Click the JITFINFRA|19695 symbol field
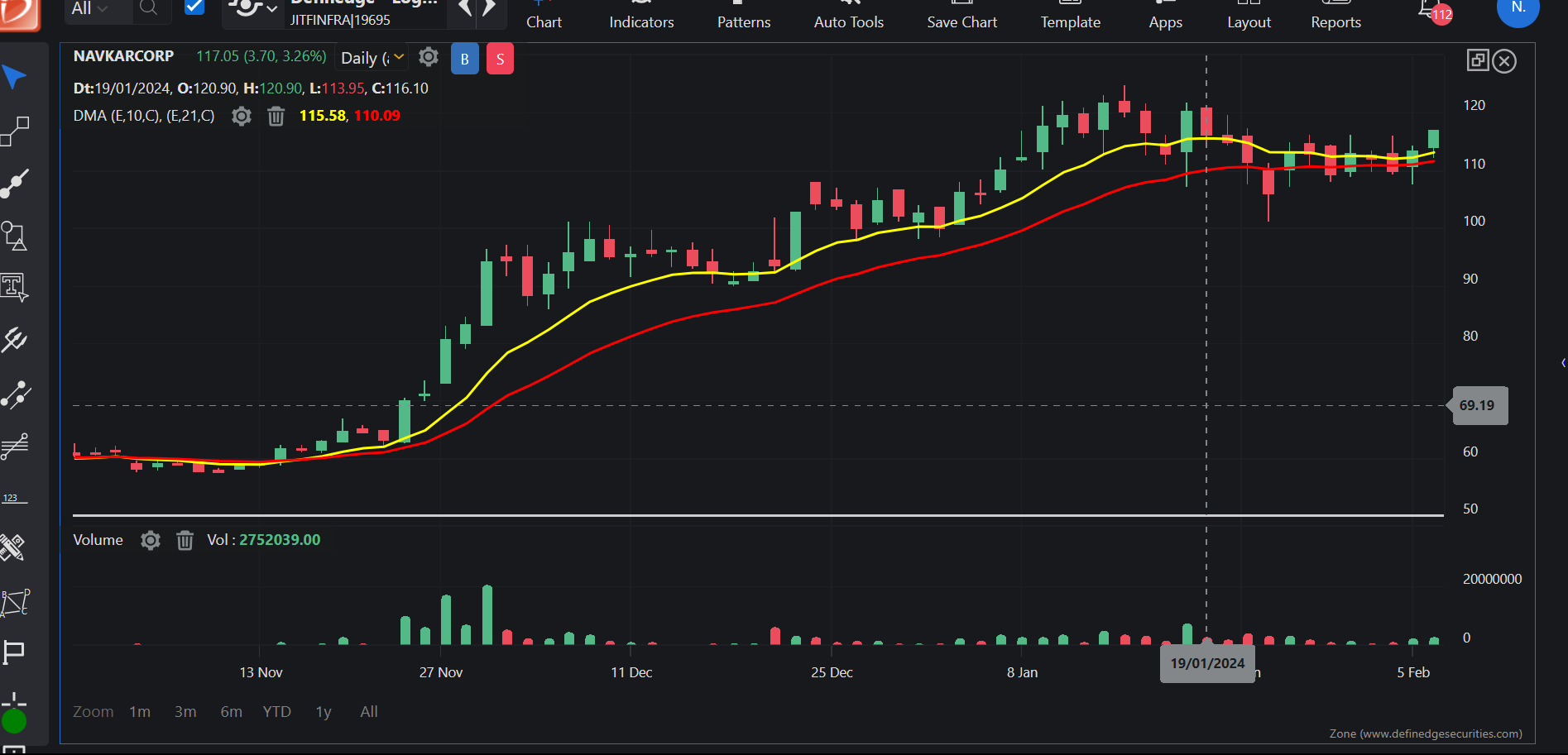The width and height of the screenshot is (1568, 755). (340, 20)
